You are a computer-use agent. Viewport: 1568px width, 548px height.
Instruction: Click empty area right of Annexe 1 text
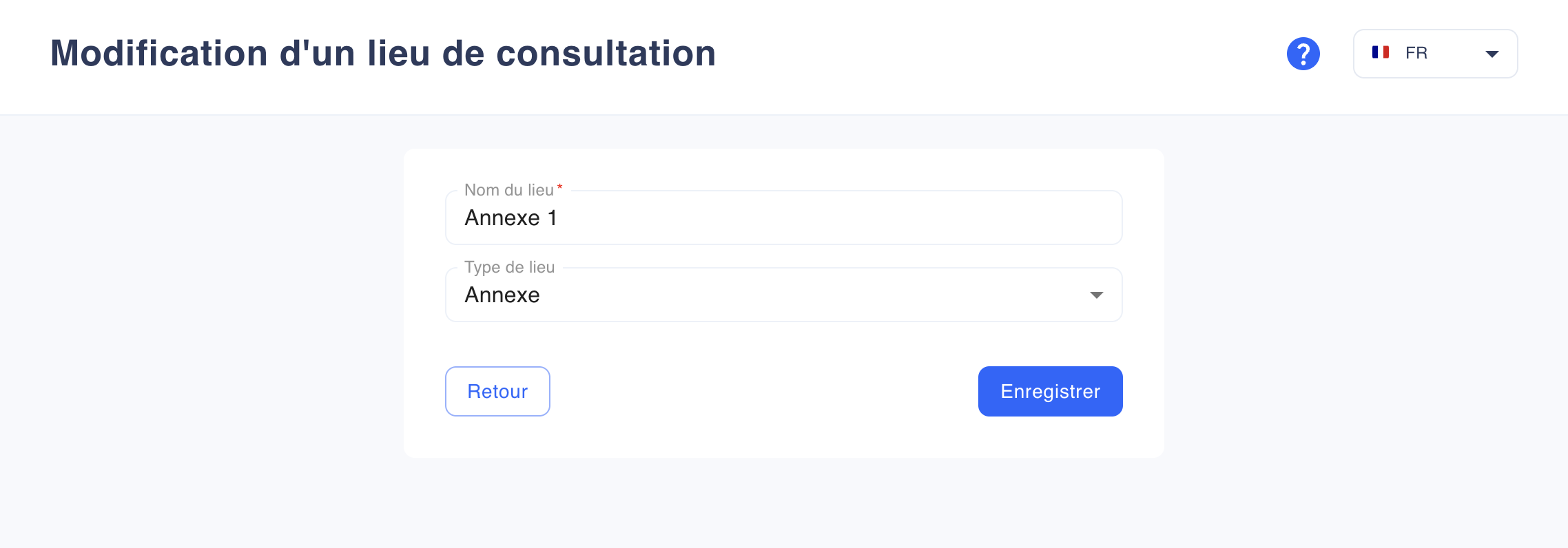coord(827,218)
